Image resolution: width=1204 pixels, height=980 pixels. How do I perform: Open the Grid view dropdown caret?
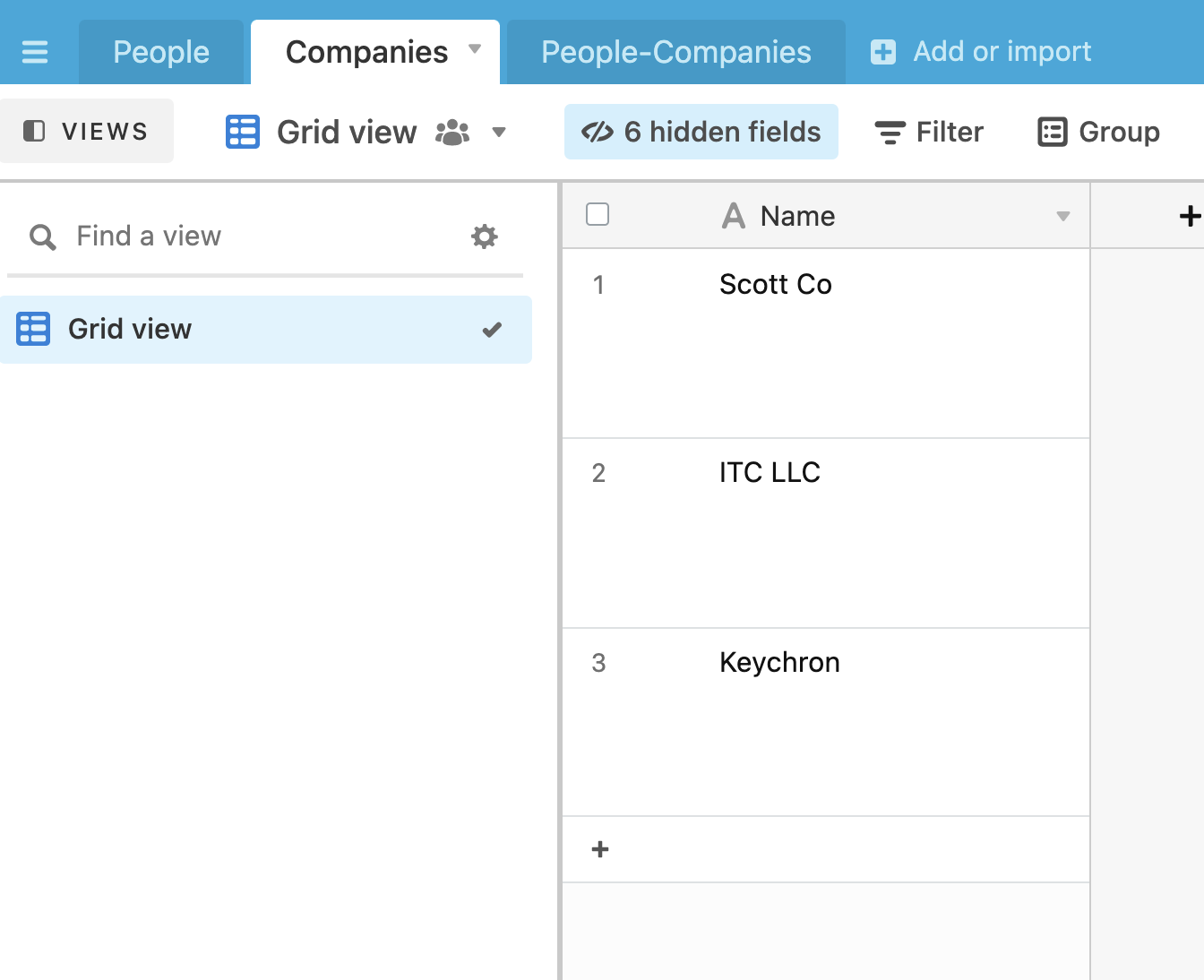click(499, 133)
